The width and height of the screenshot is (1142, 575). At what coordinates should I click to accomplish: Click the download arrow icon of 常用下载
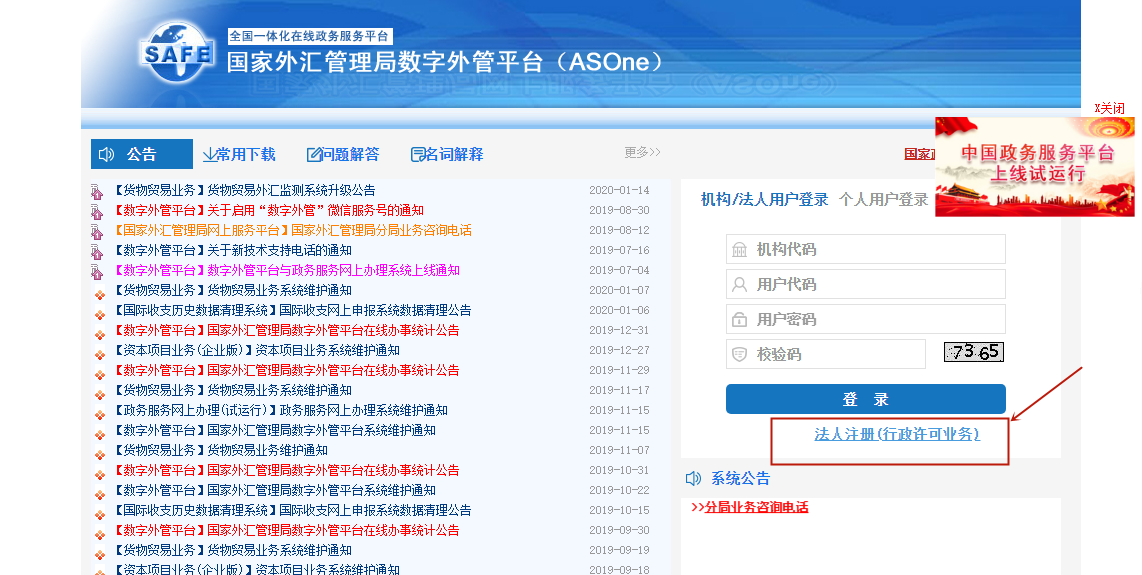pos(208,154)
